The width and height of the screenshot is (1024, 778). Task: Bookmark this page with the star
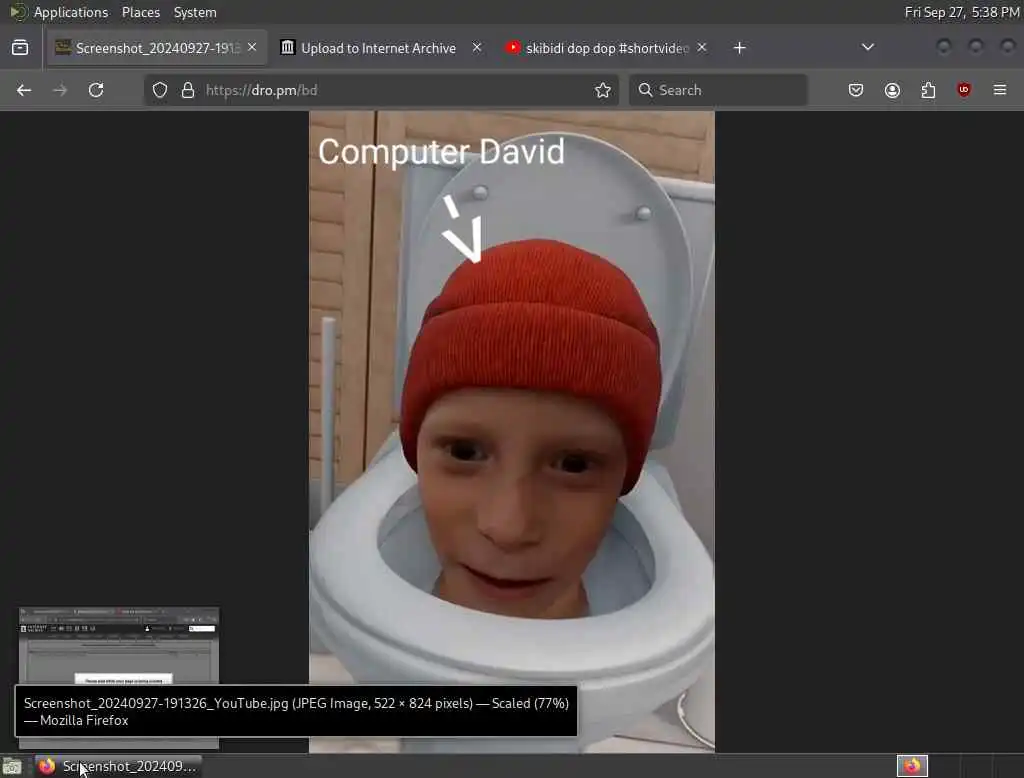603,90
